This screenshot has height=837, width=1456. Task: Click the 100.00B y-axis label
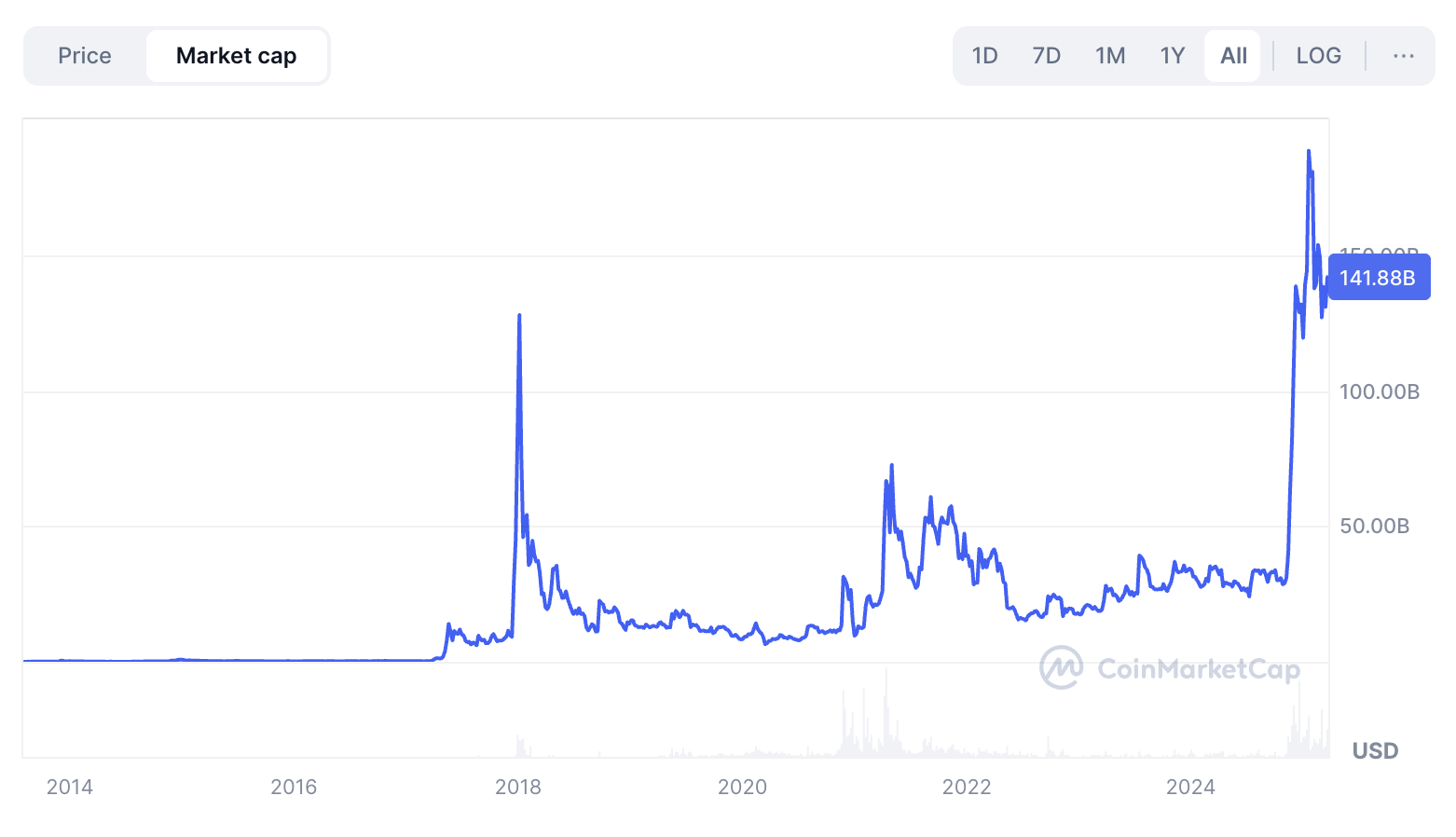tap(1380, 391)
